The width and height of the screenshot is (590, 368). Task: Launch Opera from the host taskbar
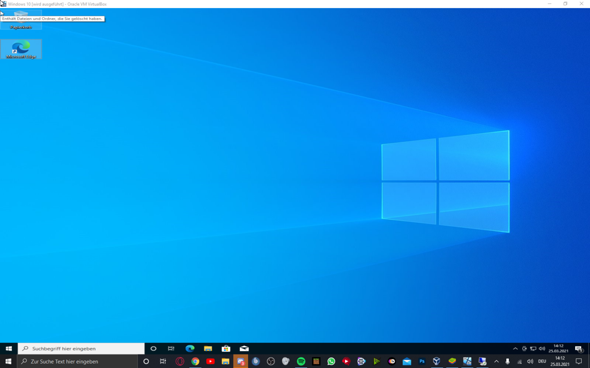coord(180,361)
